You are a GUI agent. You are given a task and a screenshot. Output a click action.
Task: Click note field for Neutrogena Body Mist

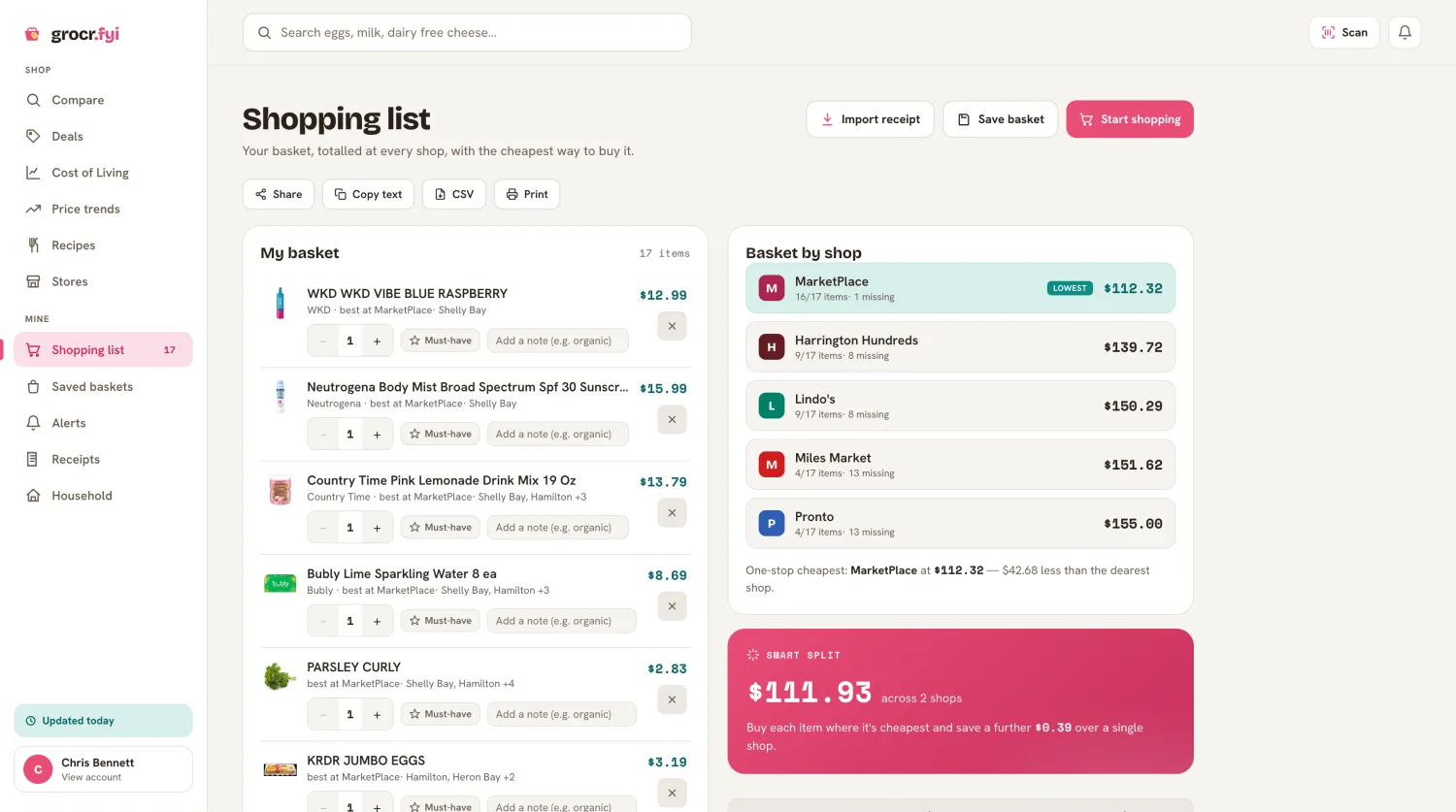point(558,434)
